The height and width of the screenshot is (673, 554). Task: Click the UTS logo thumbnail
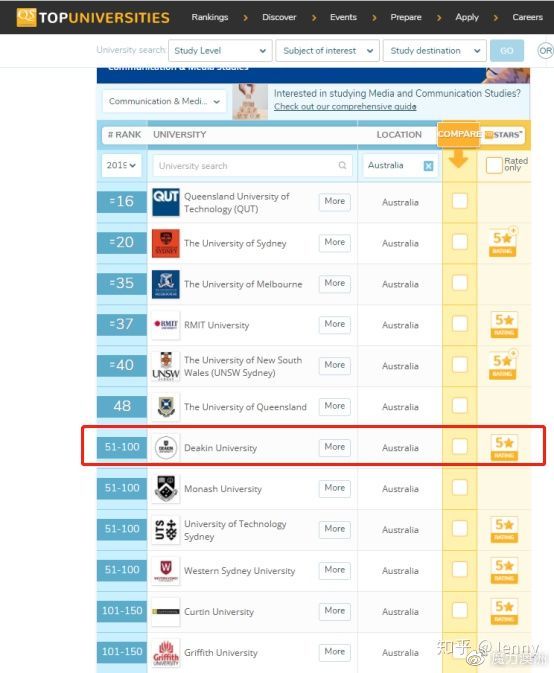click(x=166, y=530)
